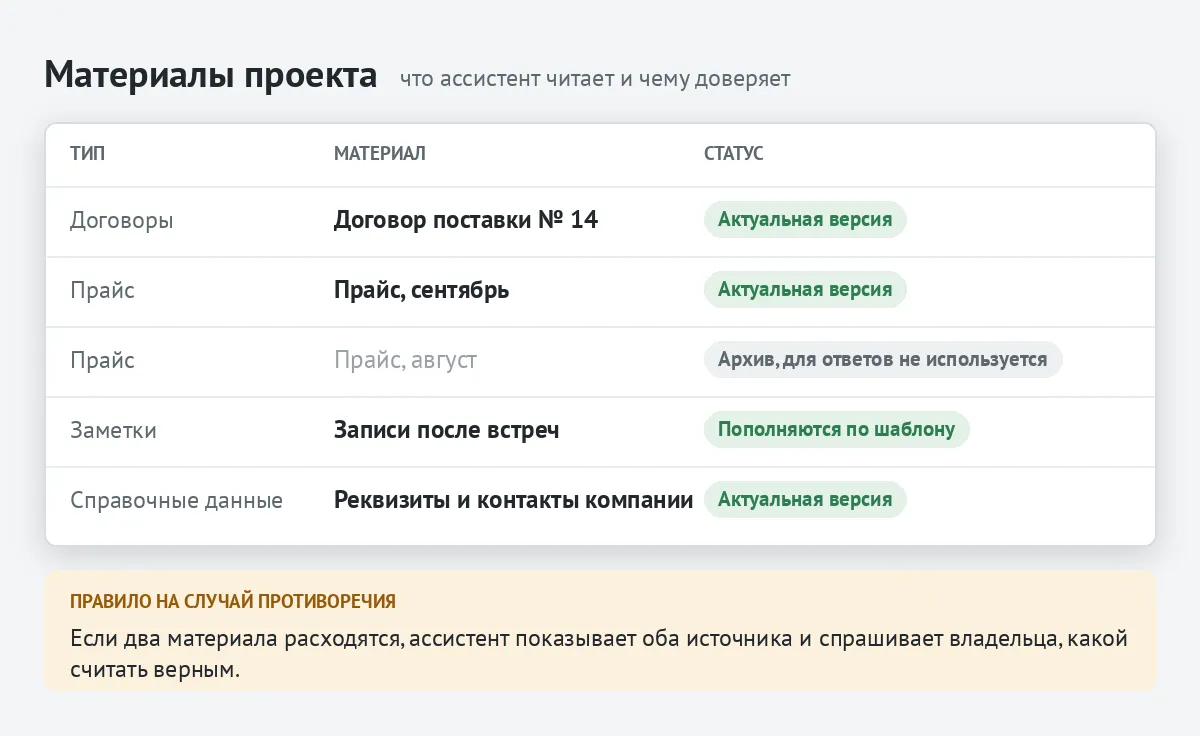Open 'Записи после встреч' material
Viewport: 1200px width, 736px height.
446,430
